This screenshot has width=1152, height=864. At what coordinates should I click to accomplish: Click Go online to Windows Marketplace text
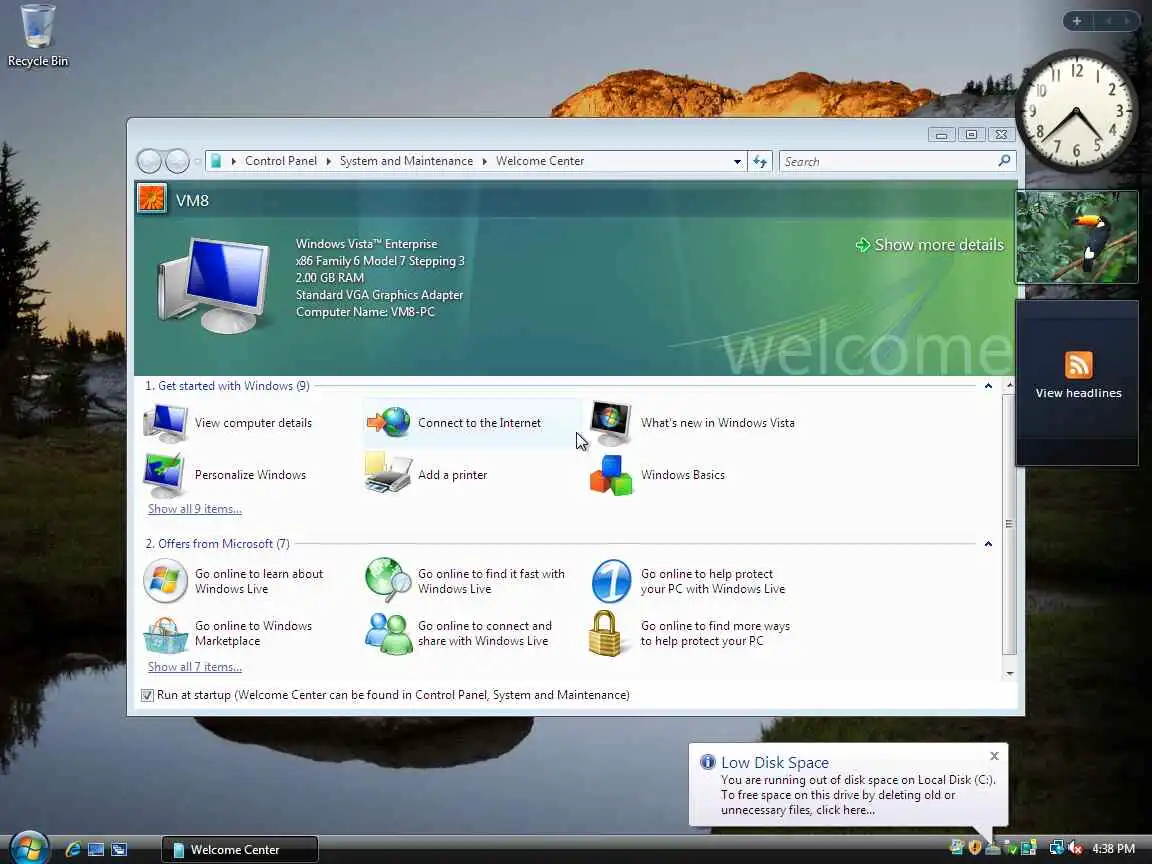coord(253,633)
